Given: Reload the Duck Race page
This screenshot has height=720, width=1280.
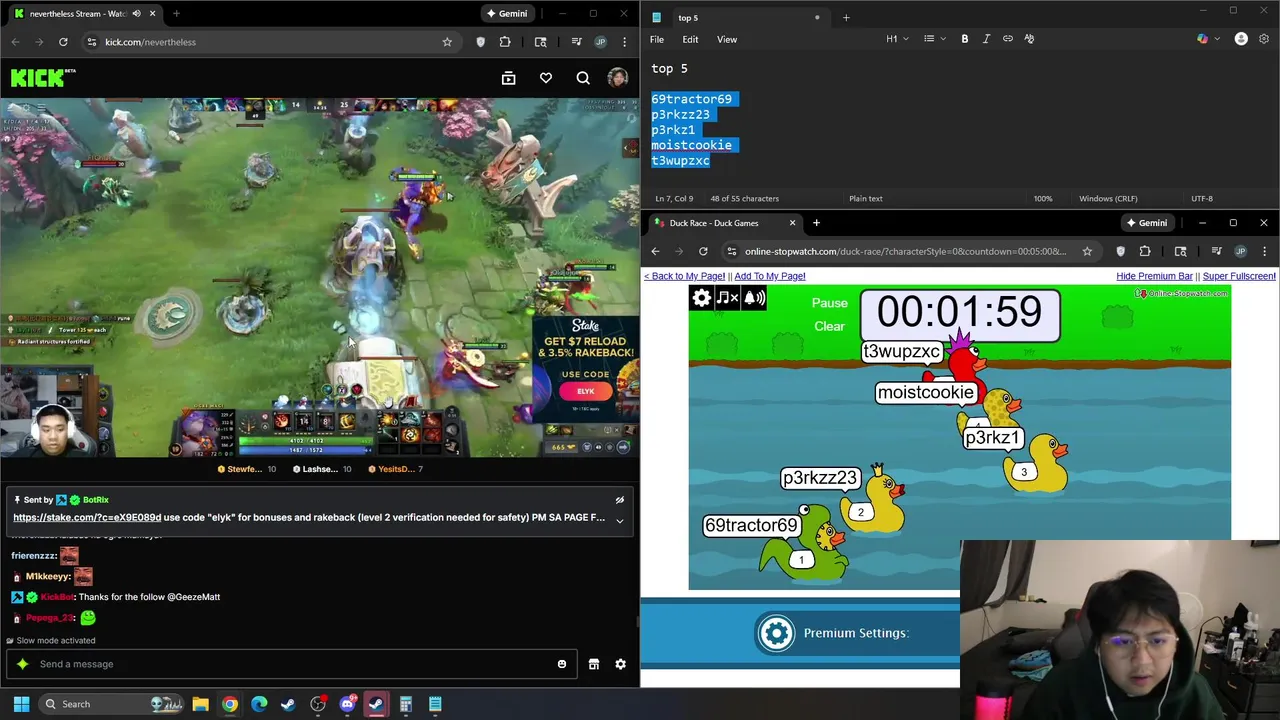Looking at the screenshot, I should 703,252.
